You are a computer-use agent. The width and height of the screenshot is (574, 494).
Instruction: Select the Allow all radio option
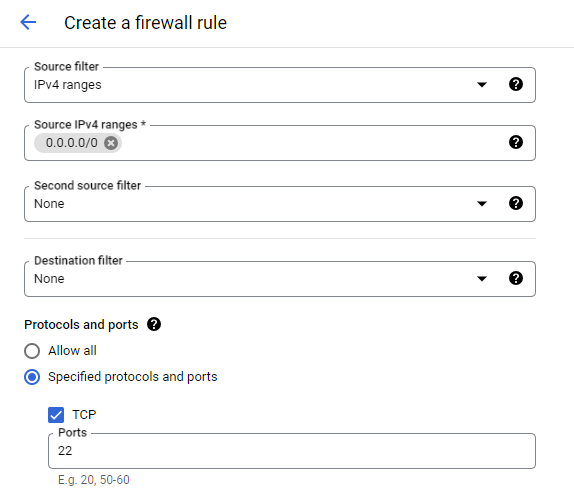pos(32,351)
